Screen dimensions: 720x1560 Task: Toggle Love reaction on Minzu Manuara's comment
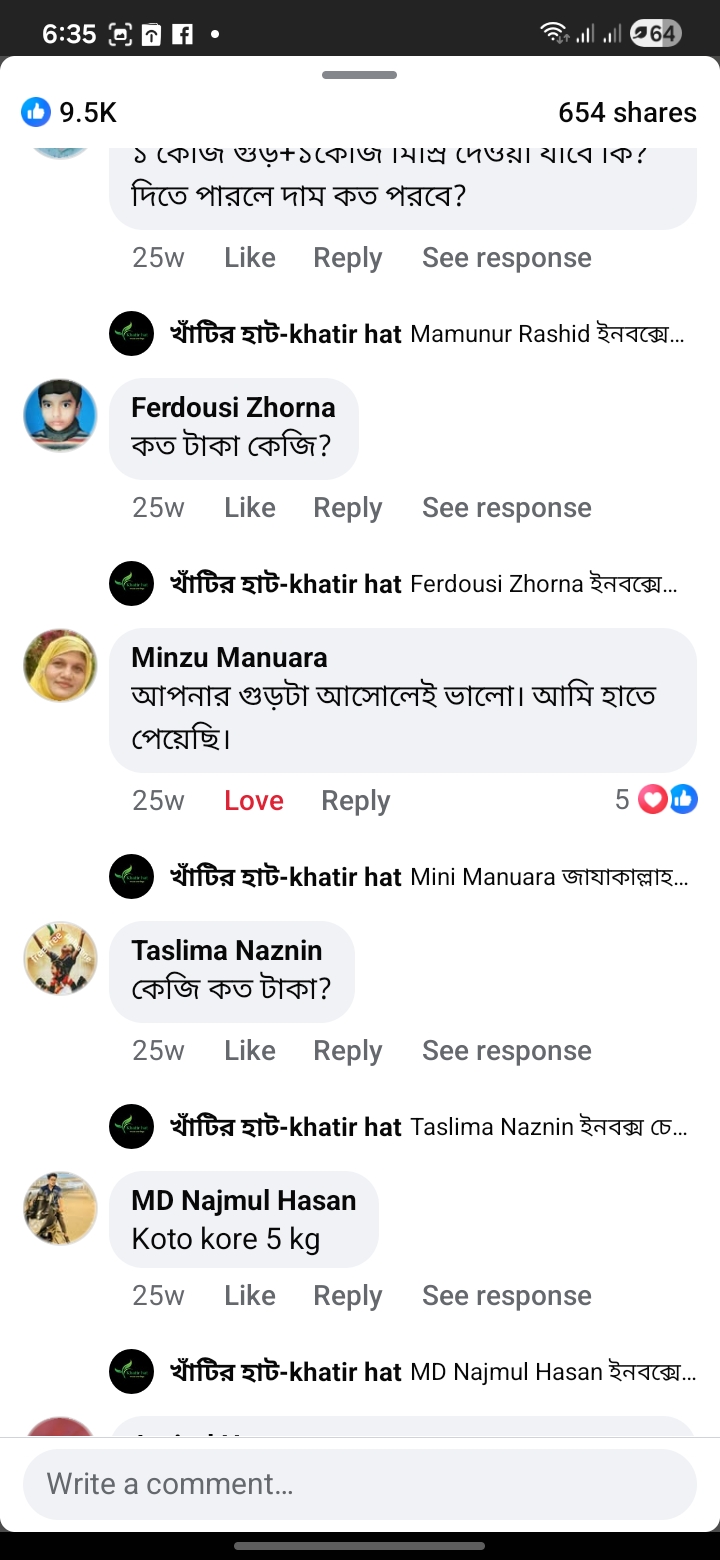[254, 801]
